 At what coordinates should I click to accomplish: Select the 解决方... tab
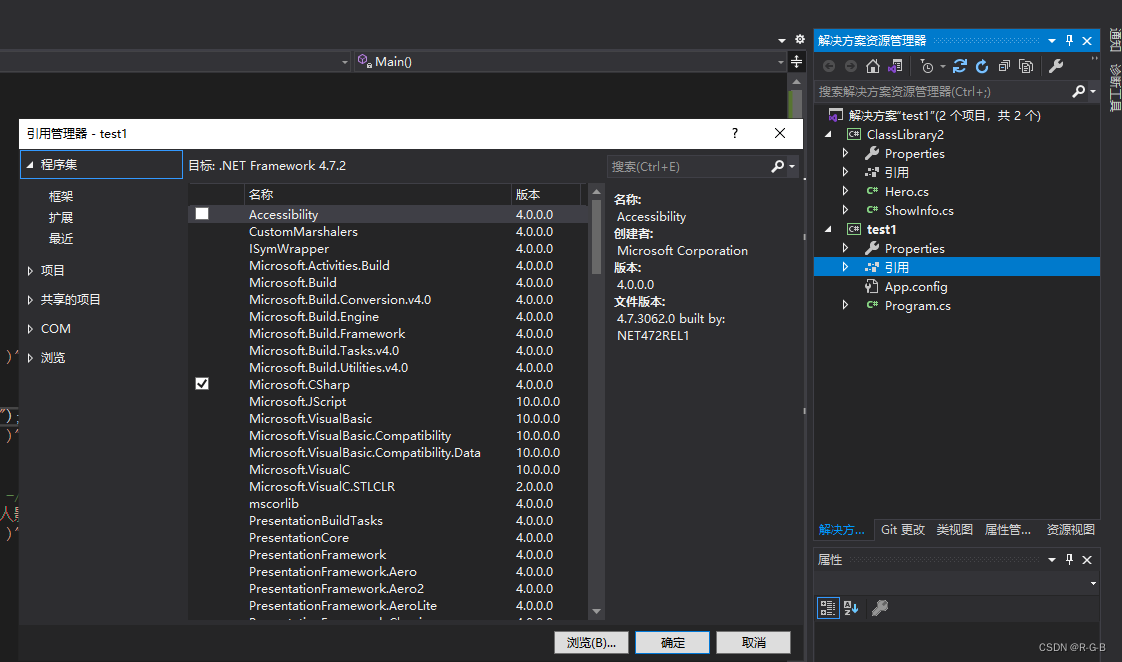842,530
